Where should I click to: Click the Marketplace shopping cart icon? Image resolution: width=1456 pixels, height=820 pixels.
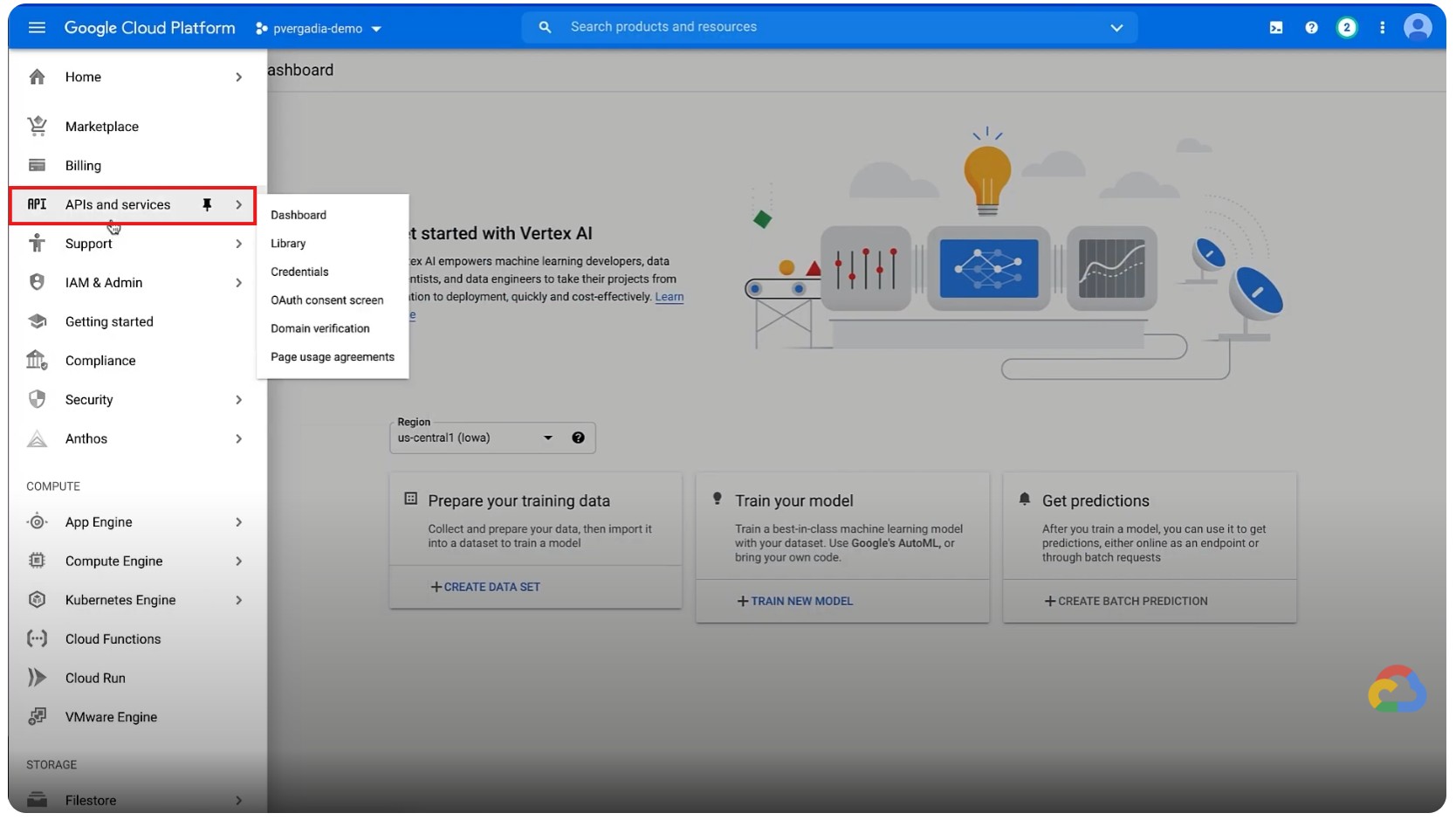point(37,127)
